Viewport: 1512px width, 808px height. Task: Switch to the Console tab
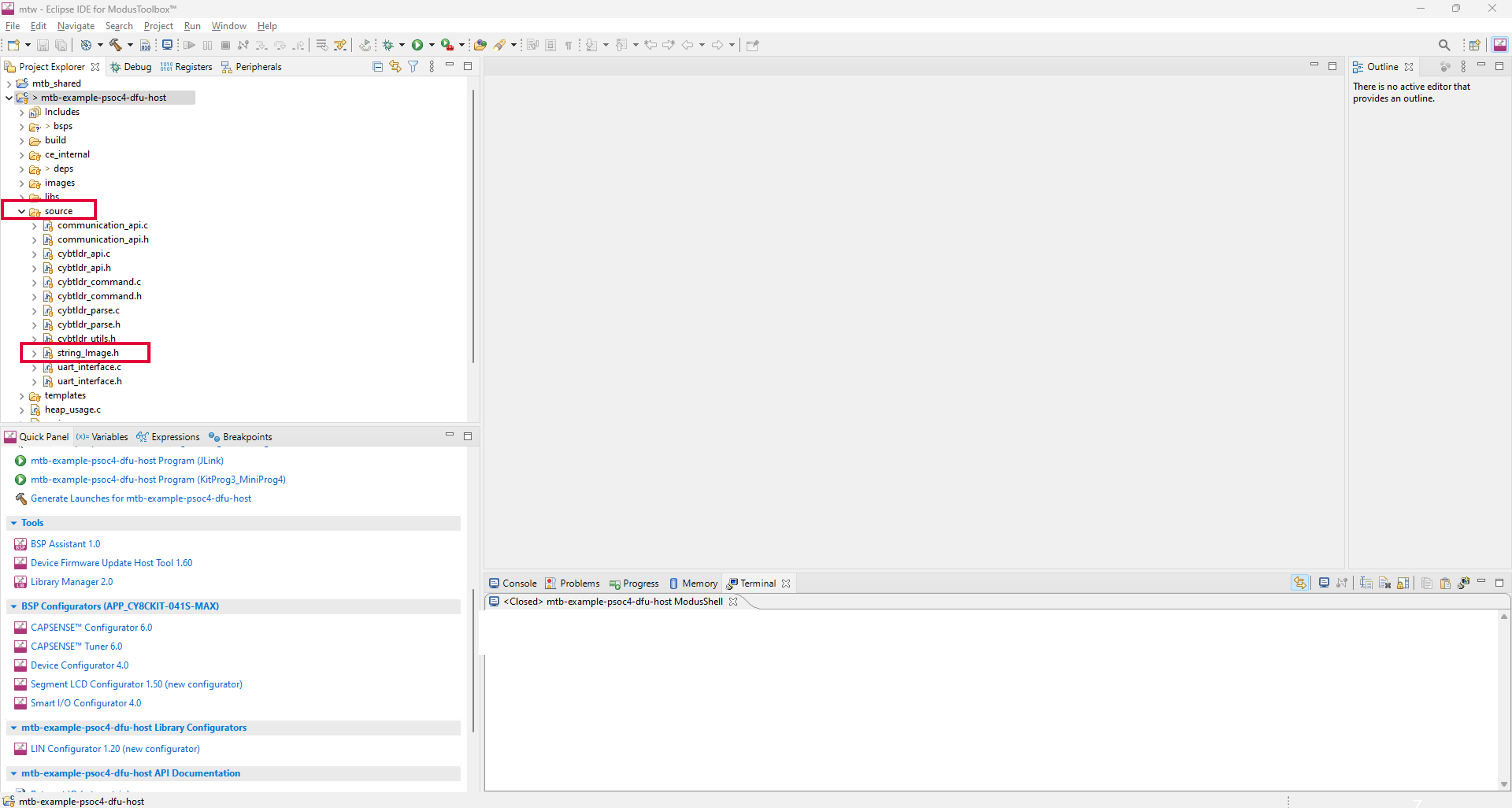[514, 583]
